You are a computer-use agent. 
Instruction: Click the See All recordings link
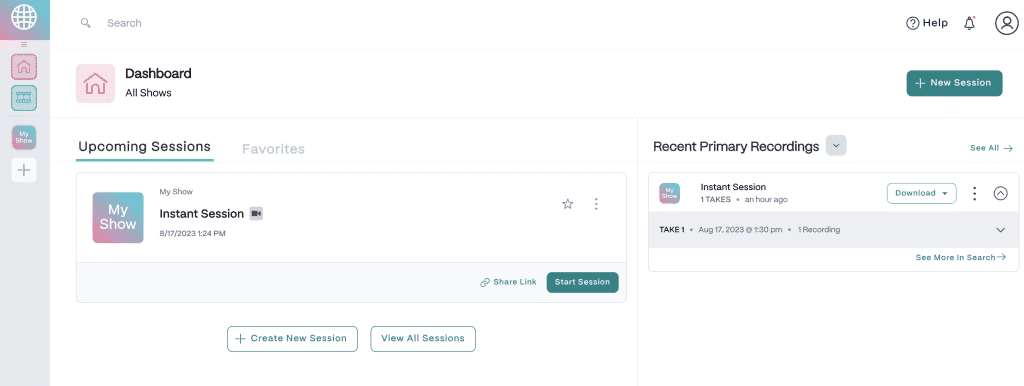point(991,148)
